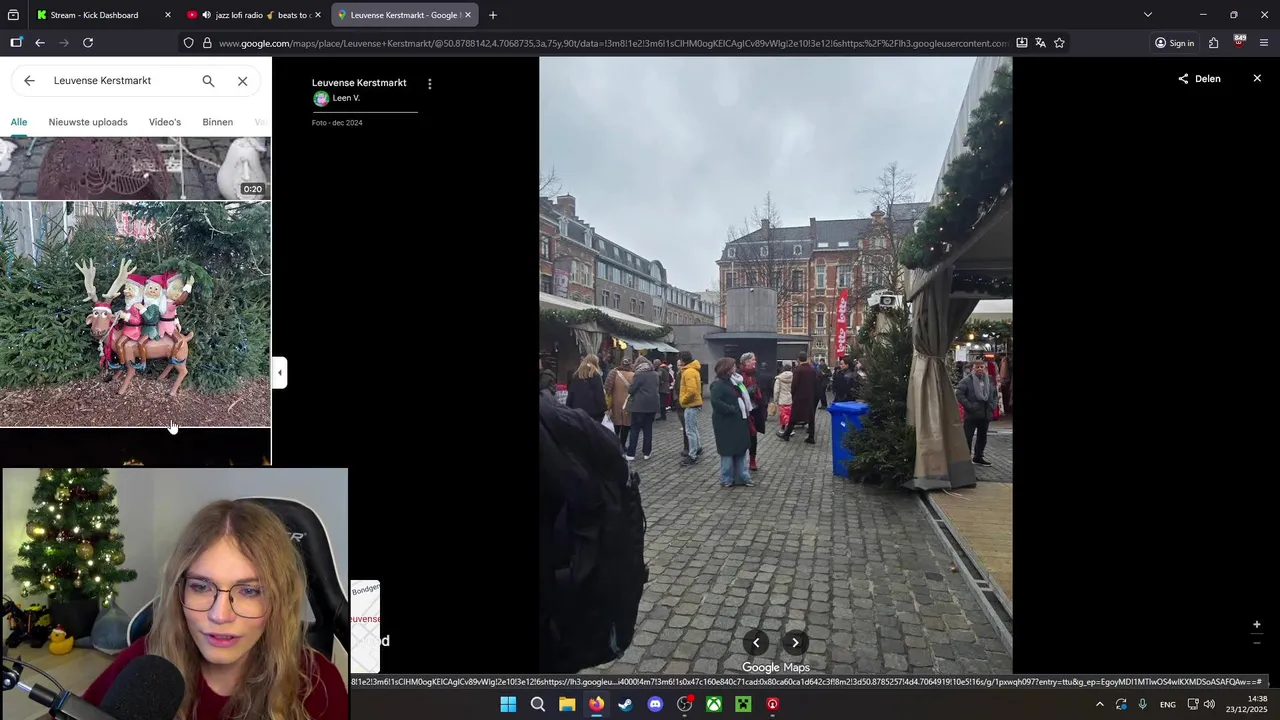Switch to the jazz lofi radio tab
The height and width of the screenshot is (720, 1280).
[254, 15]
